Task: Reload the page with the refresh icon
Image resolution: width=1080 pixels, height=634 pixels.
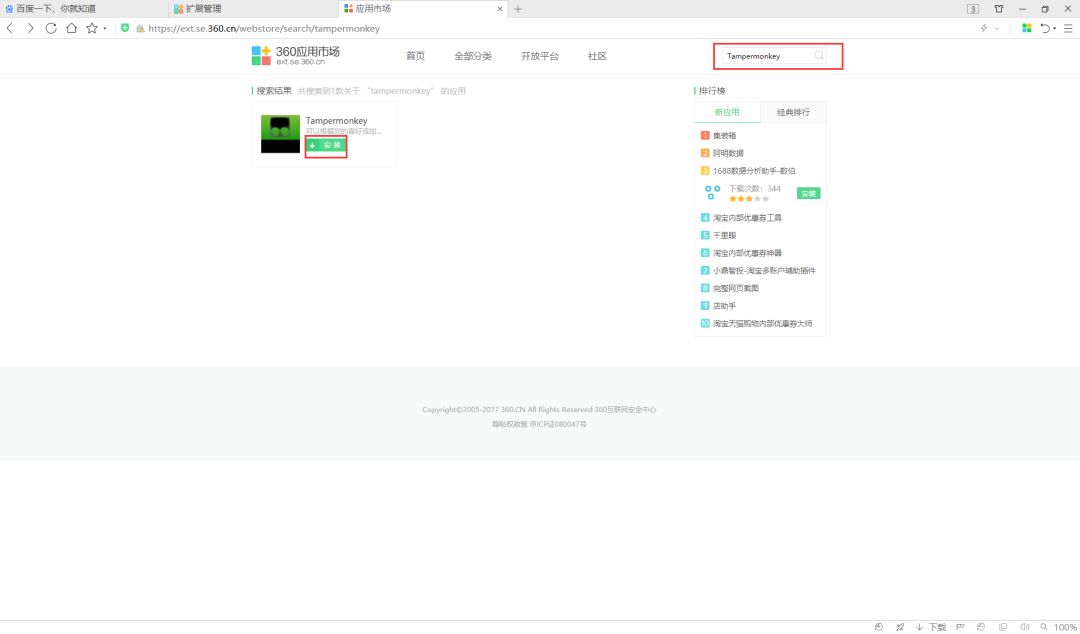Action: 51,28
